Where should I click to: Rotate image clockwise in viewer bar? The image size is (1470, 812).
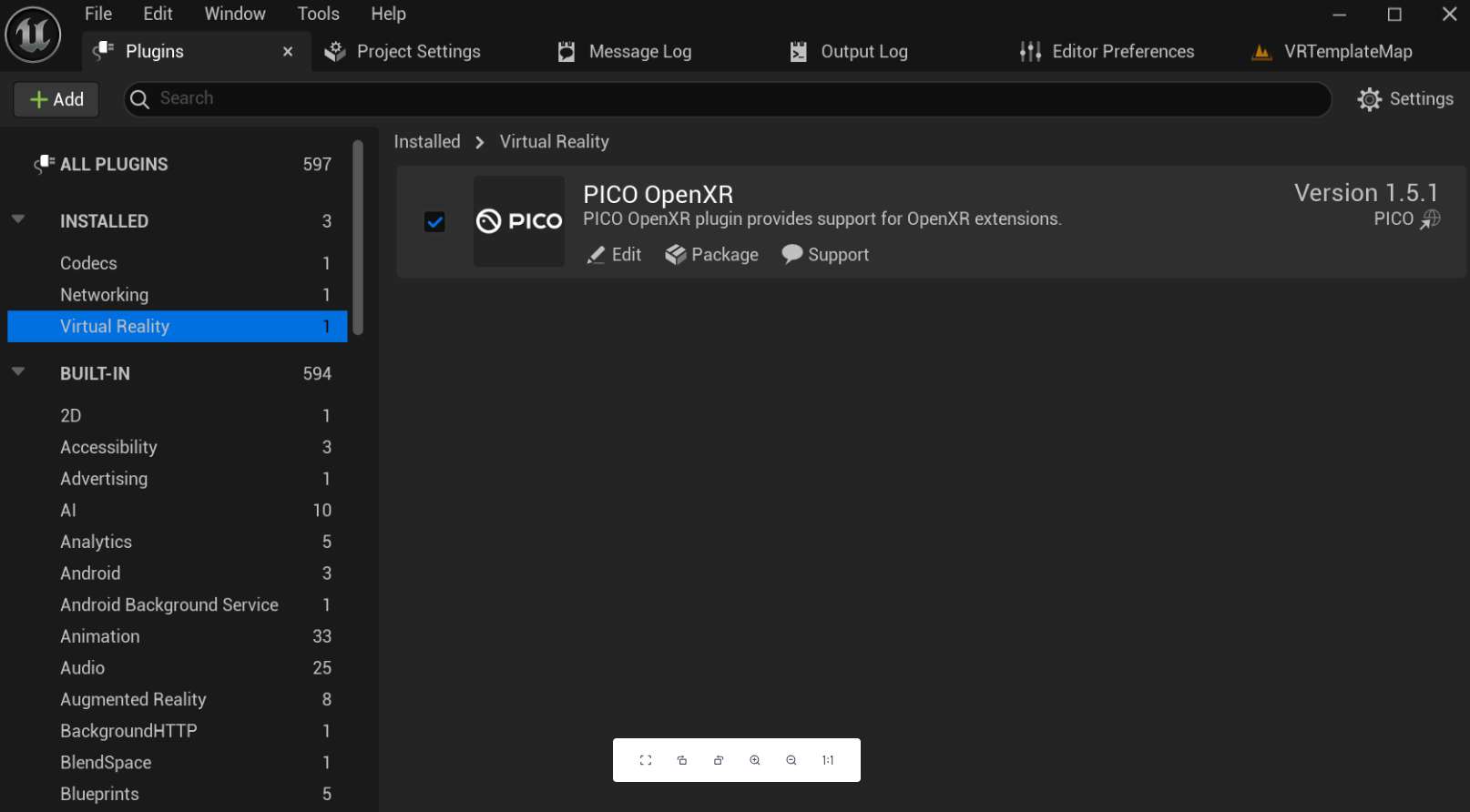click(x=719, y=760)
